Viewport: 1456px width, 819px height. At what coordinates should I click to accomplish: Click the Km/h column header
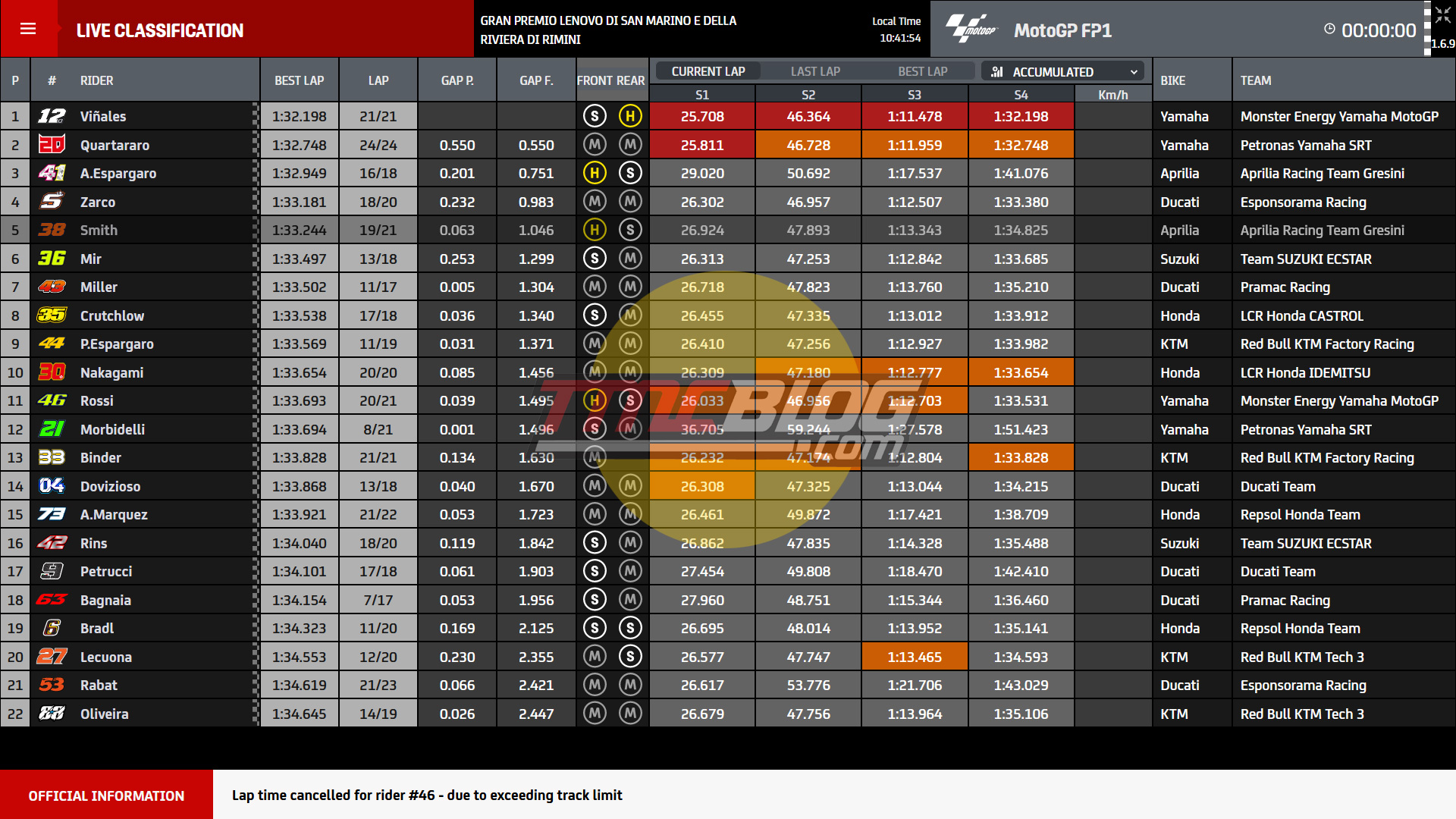(1112, 95)
